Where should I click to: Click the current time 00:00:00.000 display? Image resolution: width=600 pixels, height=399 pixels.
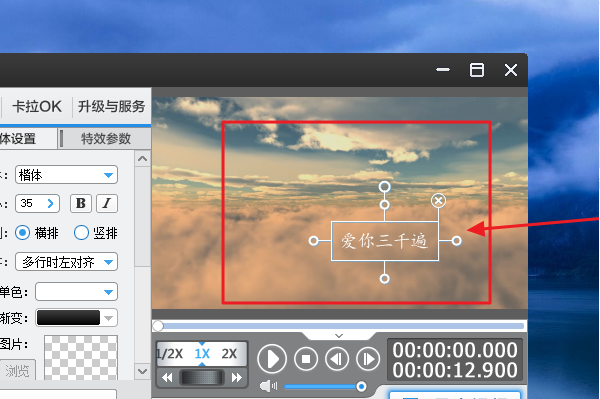click(455, 350)
